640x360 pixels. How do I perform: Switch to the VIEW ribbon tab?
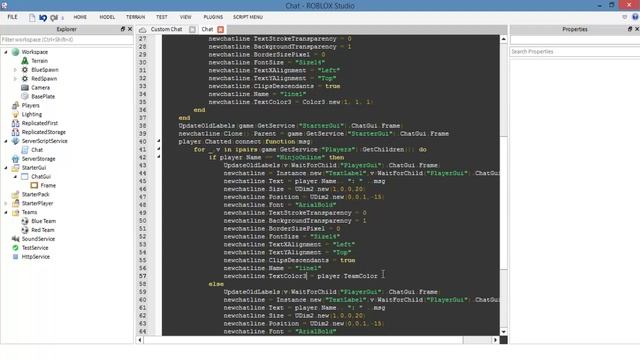click(185, 17)
